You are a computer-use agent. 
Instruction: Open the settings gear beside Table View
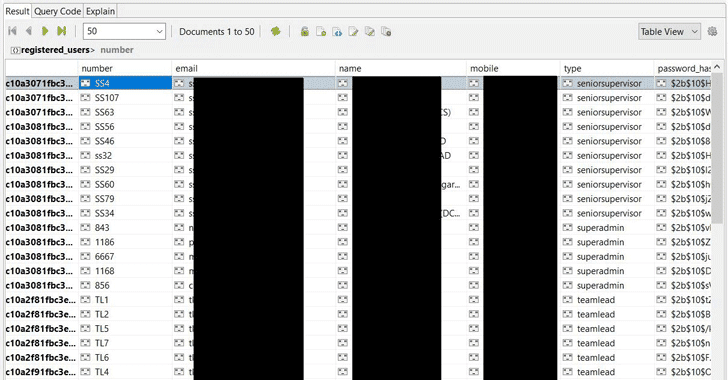coord(712,31)
